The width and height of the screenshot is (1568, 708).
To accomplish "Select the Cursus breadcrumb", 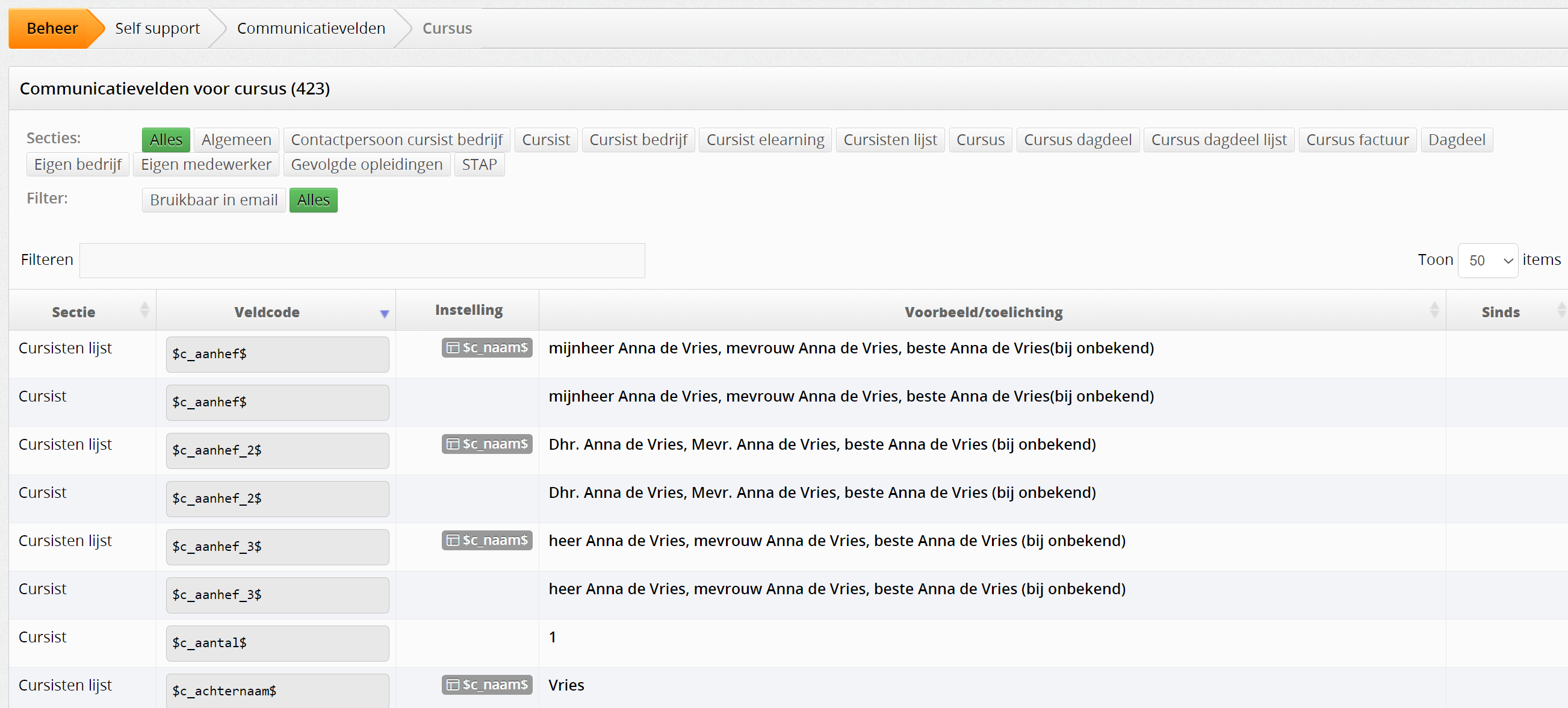I will [447, 29].
